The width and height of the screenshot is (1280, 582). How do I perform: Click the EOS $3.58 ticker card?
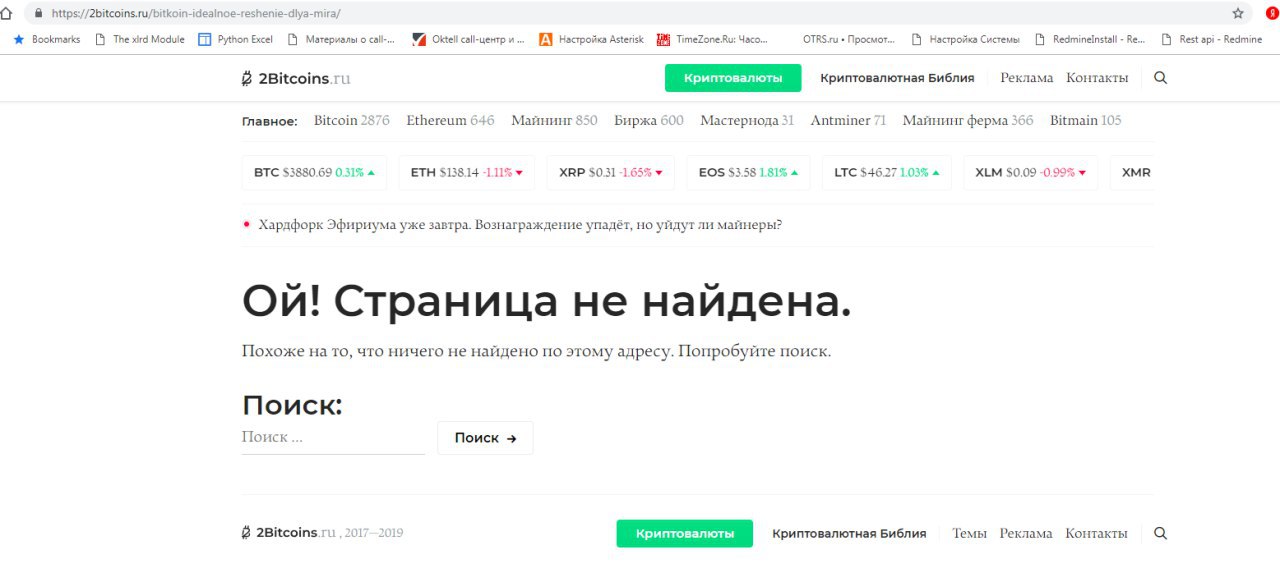point(748,173)
